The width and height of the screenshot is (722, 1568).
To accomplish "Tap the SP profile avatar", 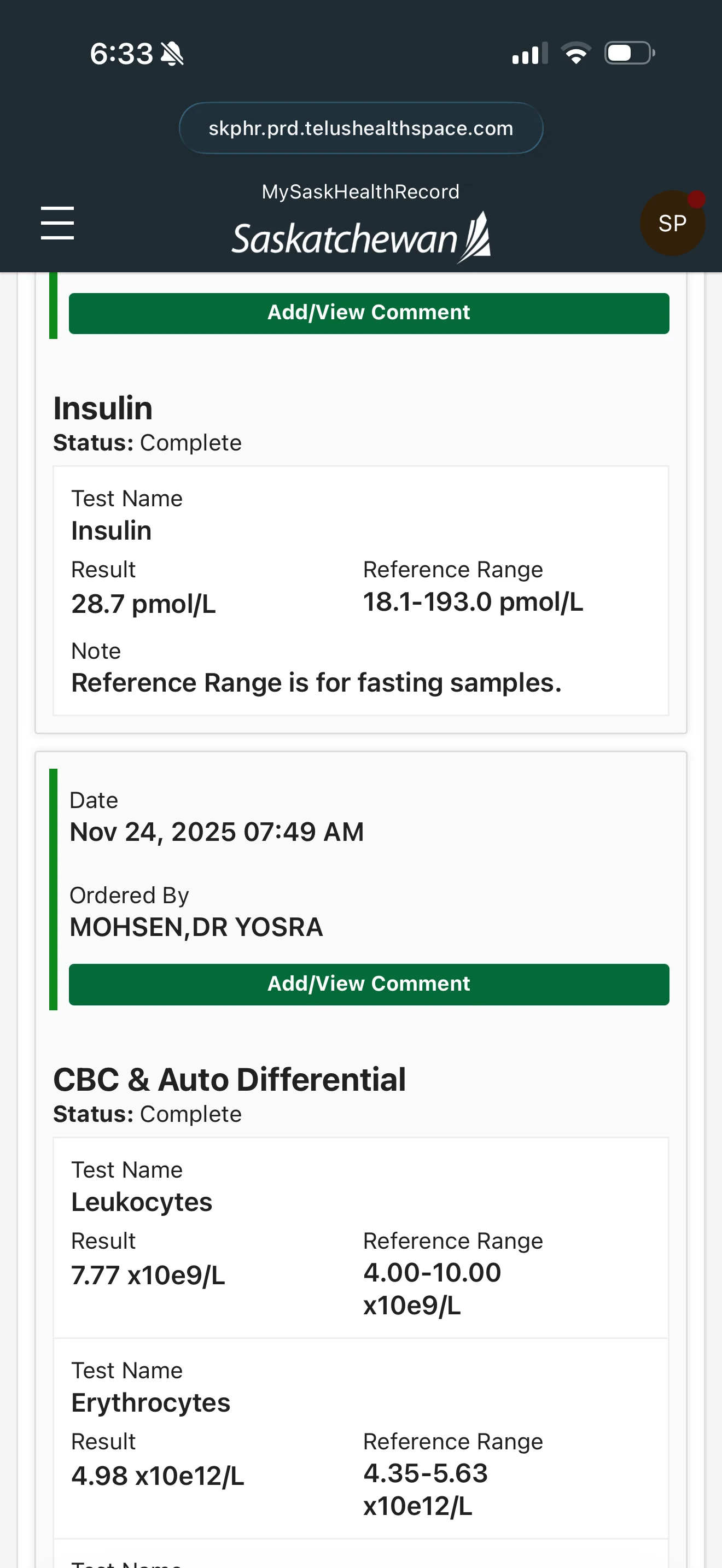I will pyautogui.click(x=672, y=224).
